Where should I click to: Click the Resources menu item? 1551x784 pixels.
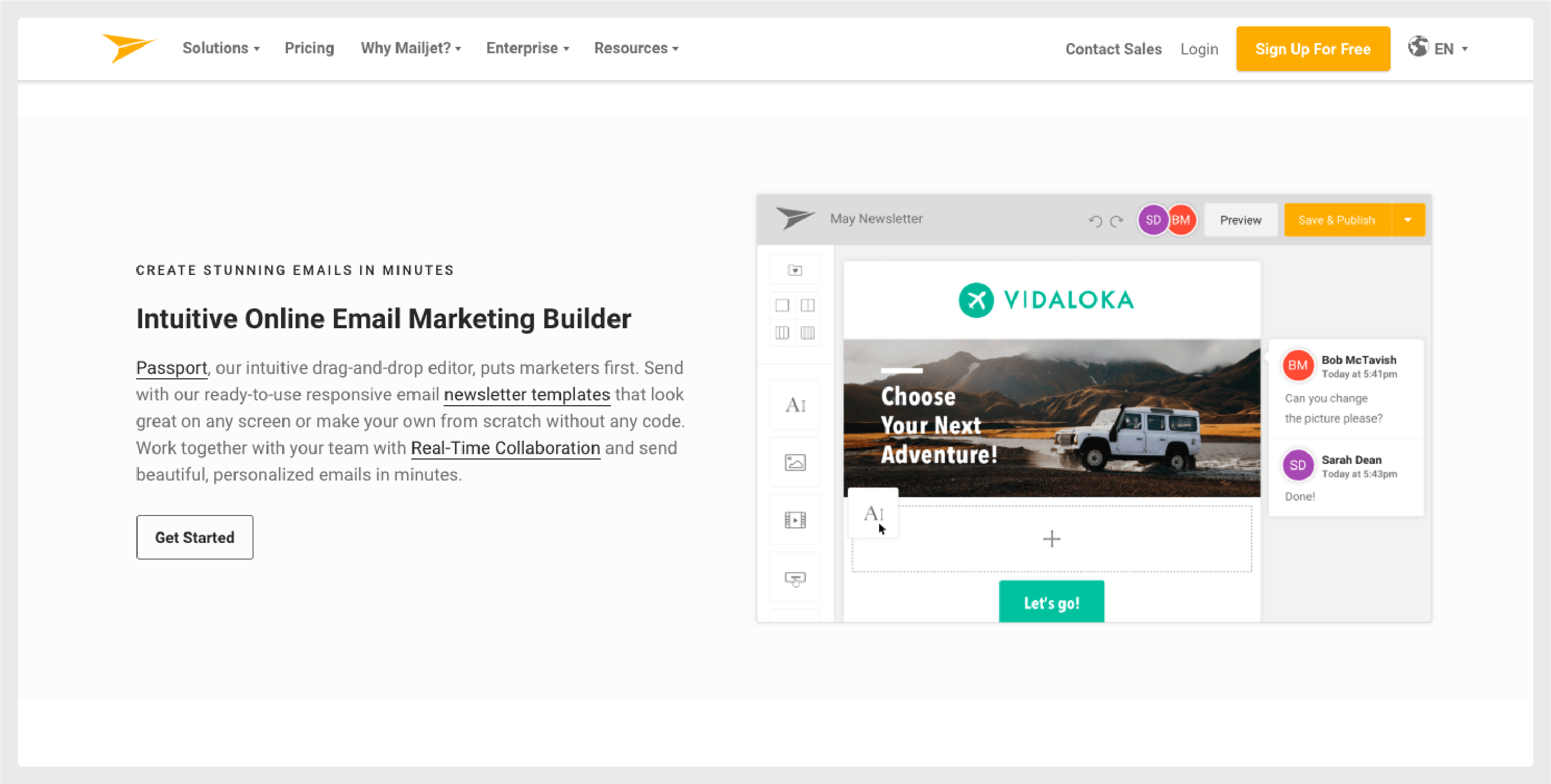(638, 48)
